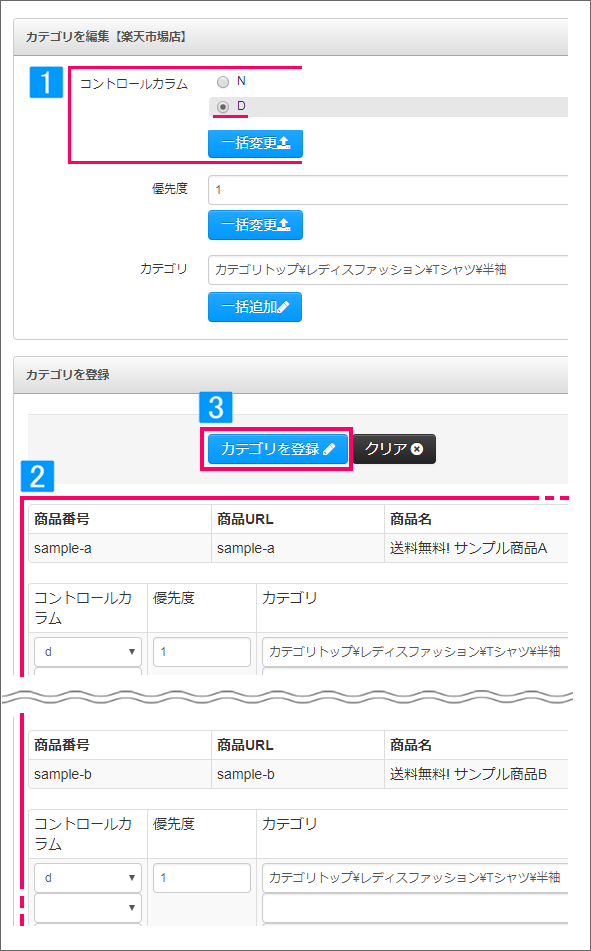The height and width of the screenshot is (951, 591).
Task: Open sample-b control column dropdown showing d
Action: [88, 878]
